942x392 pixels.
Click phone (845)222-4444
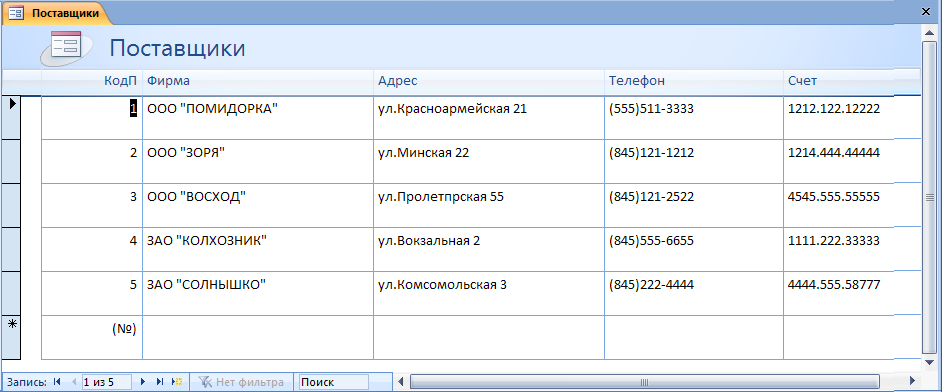[694, 293]
